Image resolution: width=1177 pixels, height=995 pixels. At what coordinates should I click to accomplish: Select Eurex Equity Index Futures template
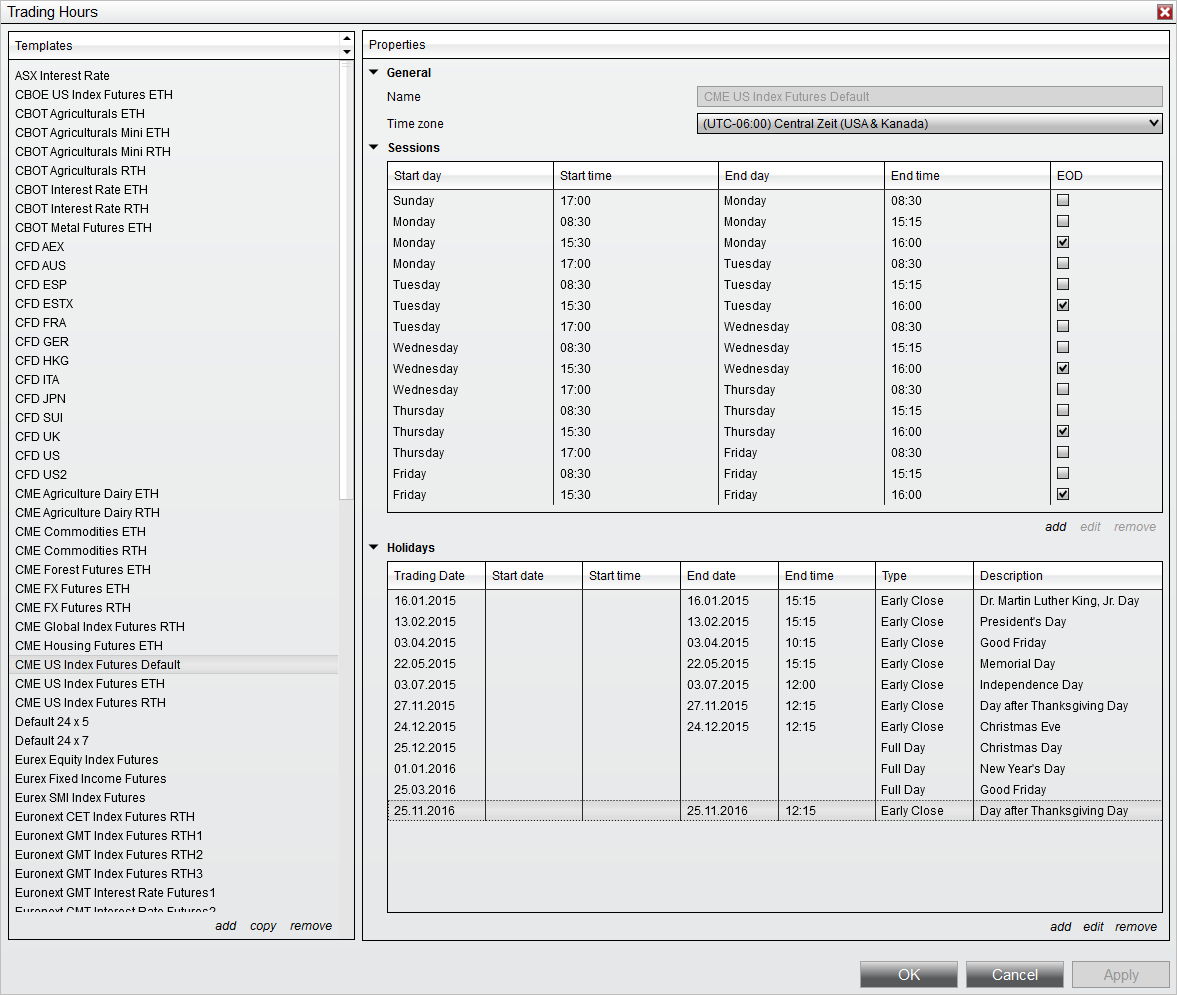click(x=173, y=759)
